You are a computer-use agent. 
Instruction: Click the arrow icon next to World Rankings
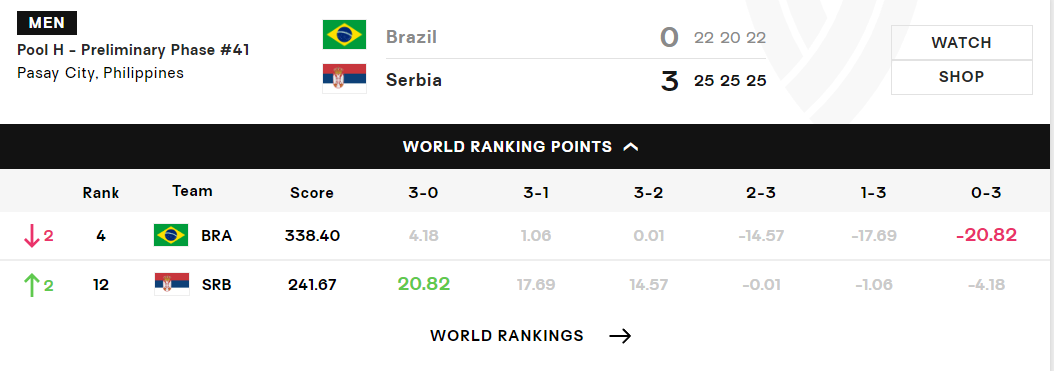(x=620, y=335)
